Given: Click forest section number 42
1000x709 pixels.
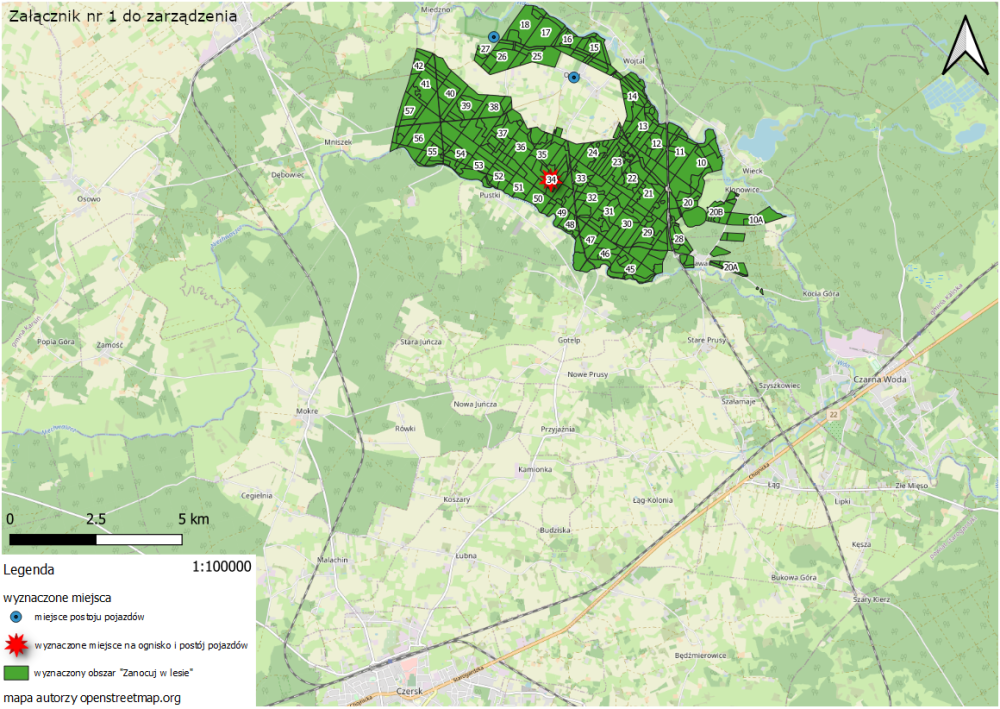Looking at the screenshot, I should (x=418, y=65).
